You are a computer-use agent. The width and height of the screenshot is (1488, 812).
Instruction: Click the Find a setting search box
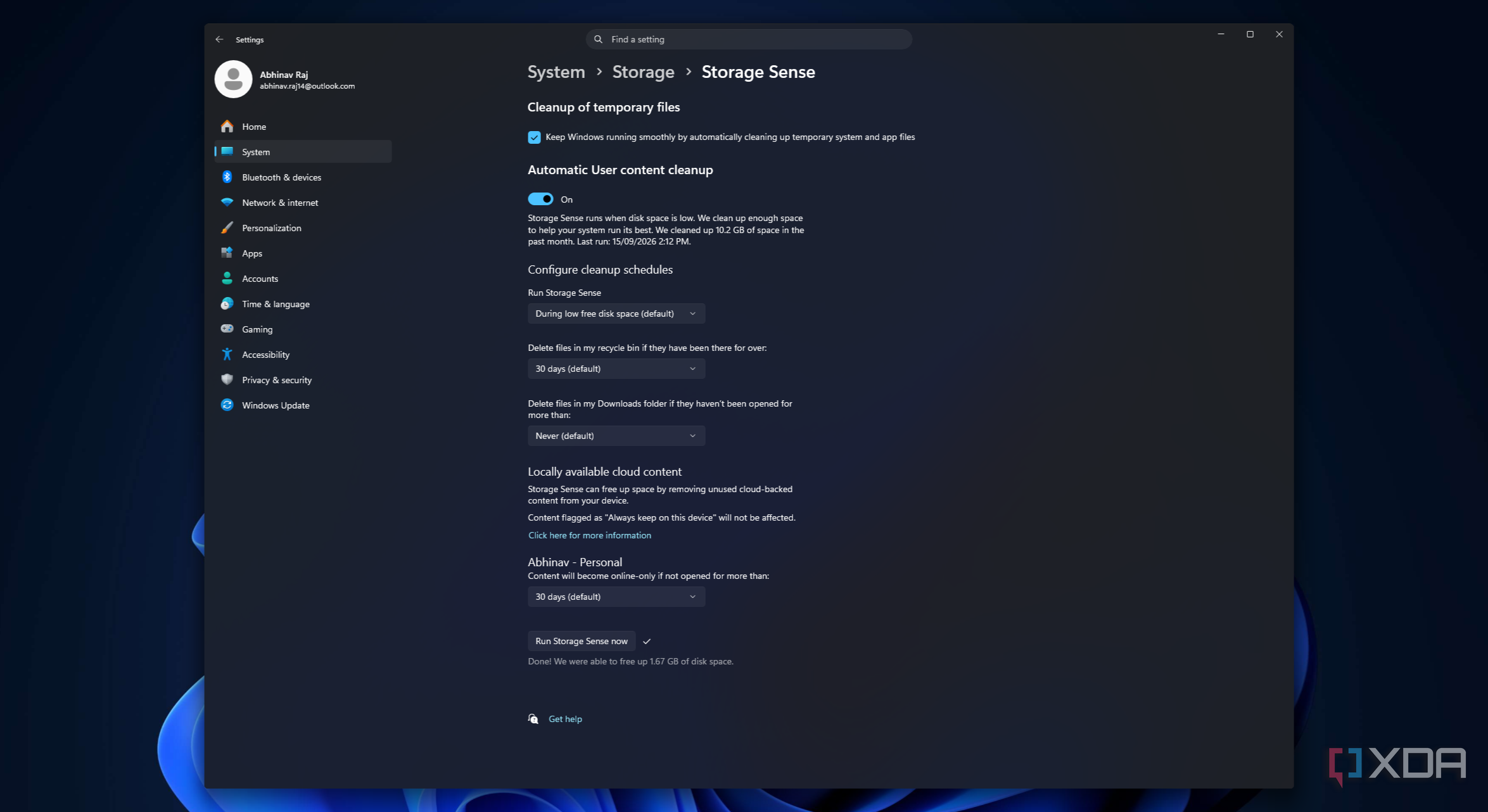click(749, 39)
